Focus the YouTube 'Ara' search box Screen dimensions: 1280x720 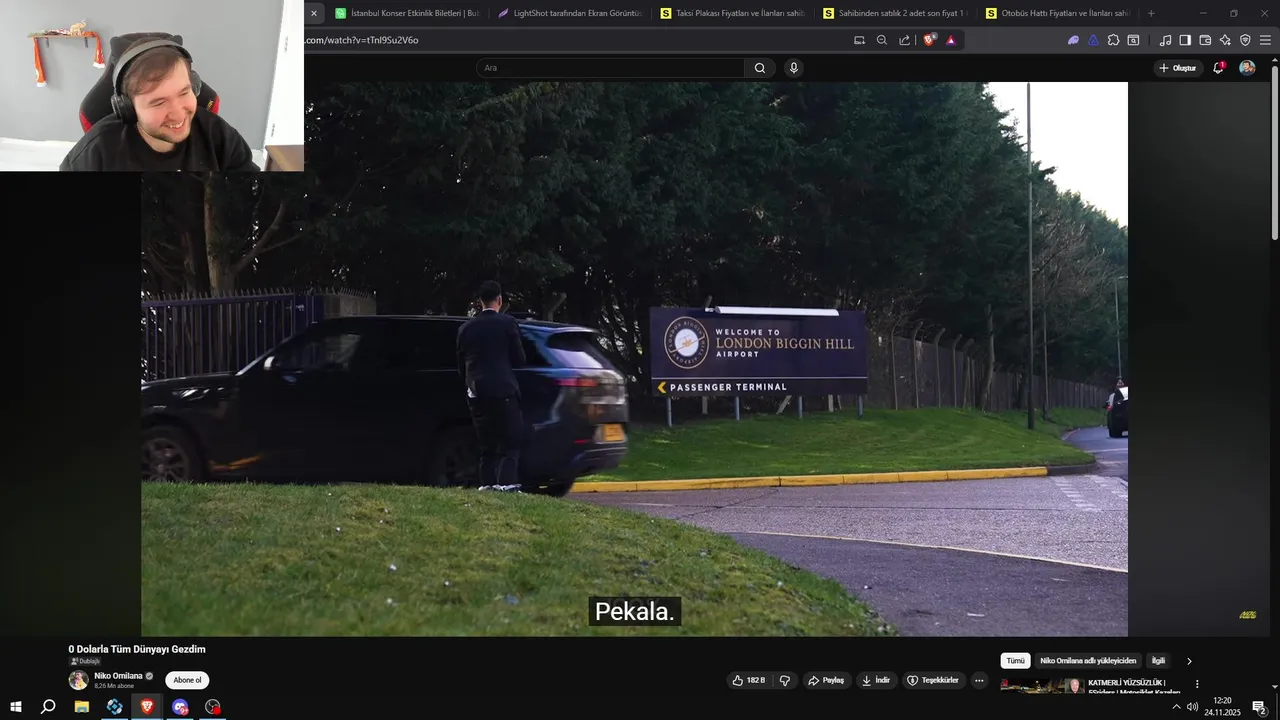pyautogui.click(x=610, y=68)
